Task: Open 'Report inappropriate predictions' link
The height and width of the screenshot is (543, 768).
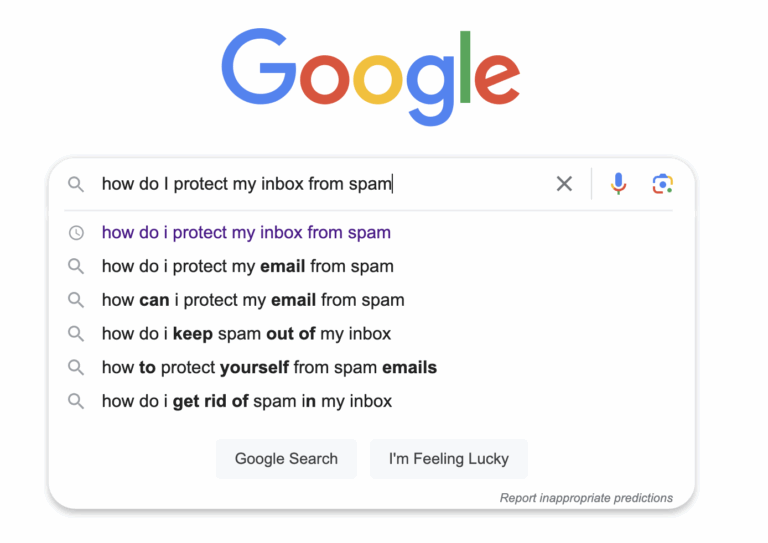Action: coord(586,498)
